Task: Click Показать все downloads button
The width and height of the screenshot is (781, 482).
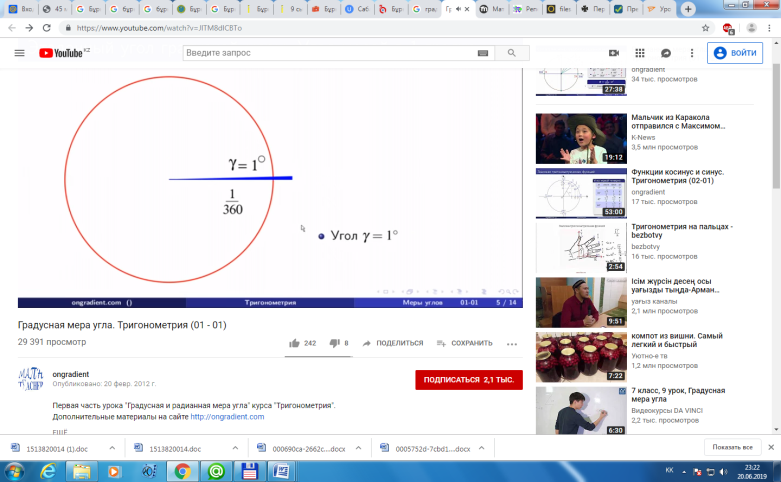Action: 732,447
